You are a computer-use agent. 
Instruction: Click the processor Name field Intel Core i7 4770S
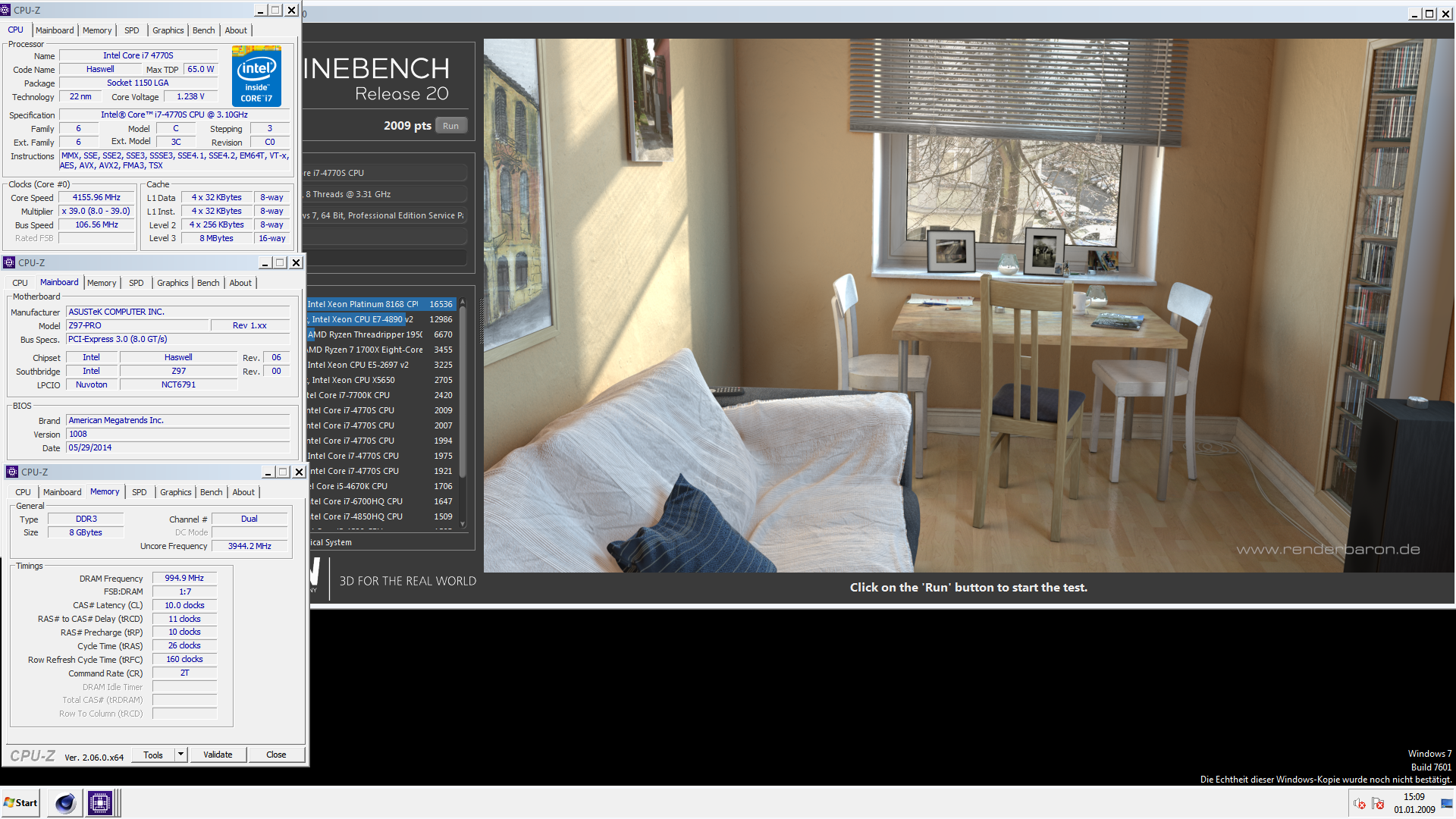click(138, 55)
